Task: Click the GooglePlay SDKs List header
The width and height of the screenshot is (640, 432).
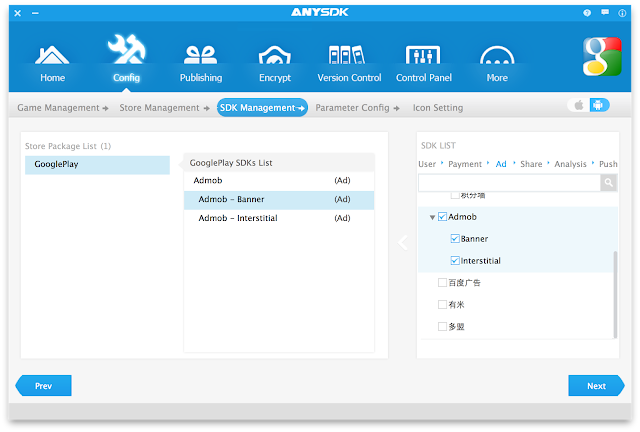Action: pos(279,163)
